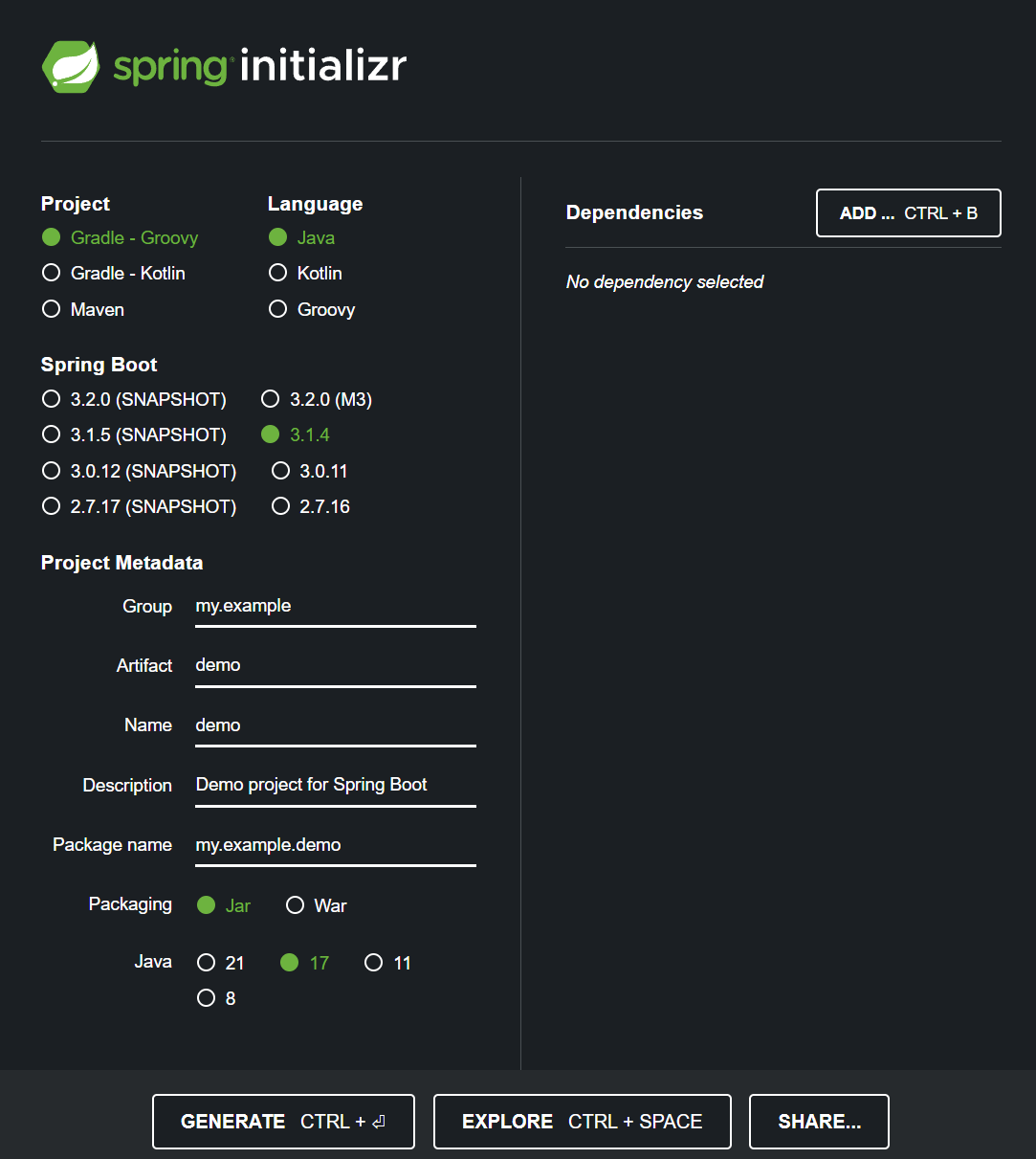Click the Spring Boot heading
The height and width of the screenshot is (1159, 1036).
99,365
